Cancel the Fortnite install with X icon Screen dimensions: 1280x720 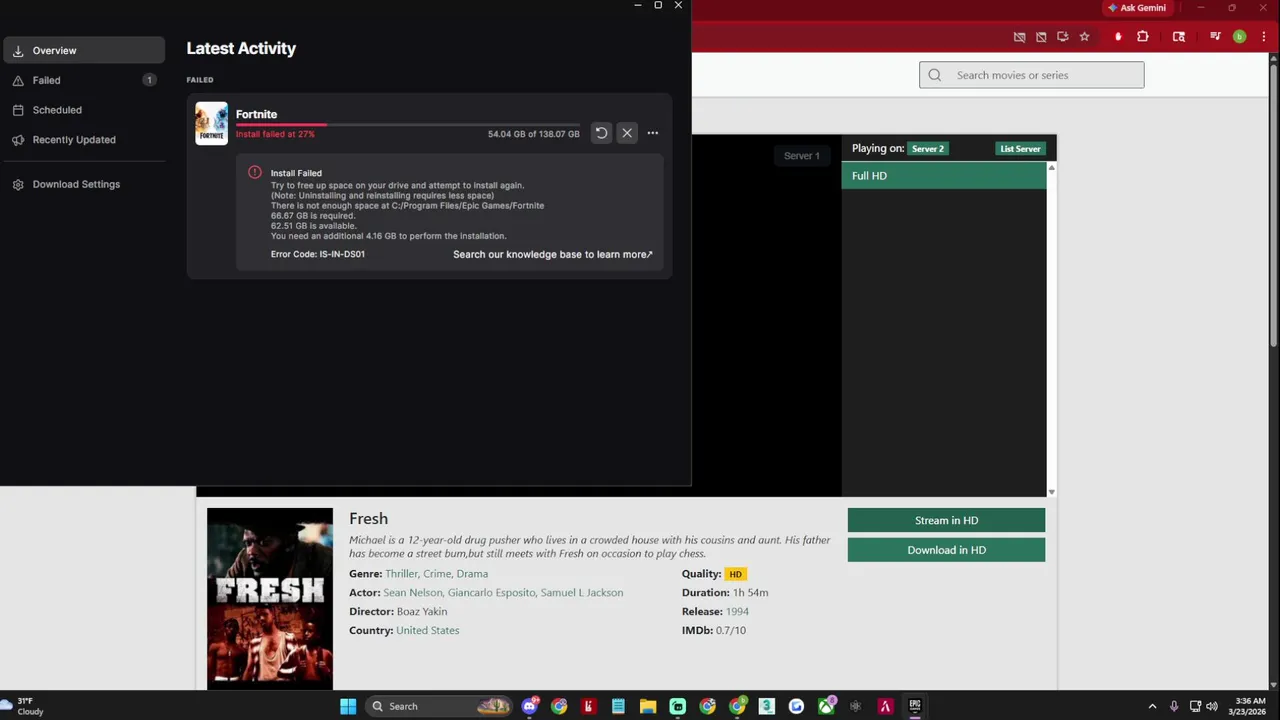click(x=627, y=133)
